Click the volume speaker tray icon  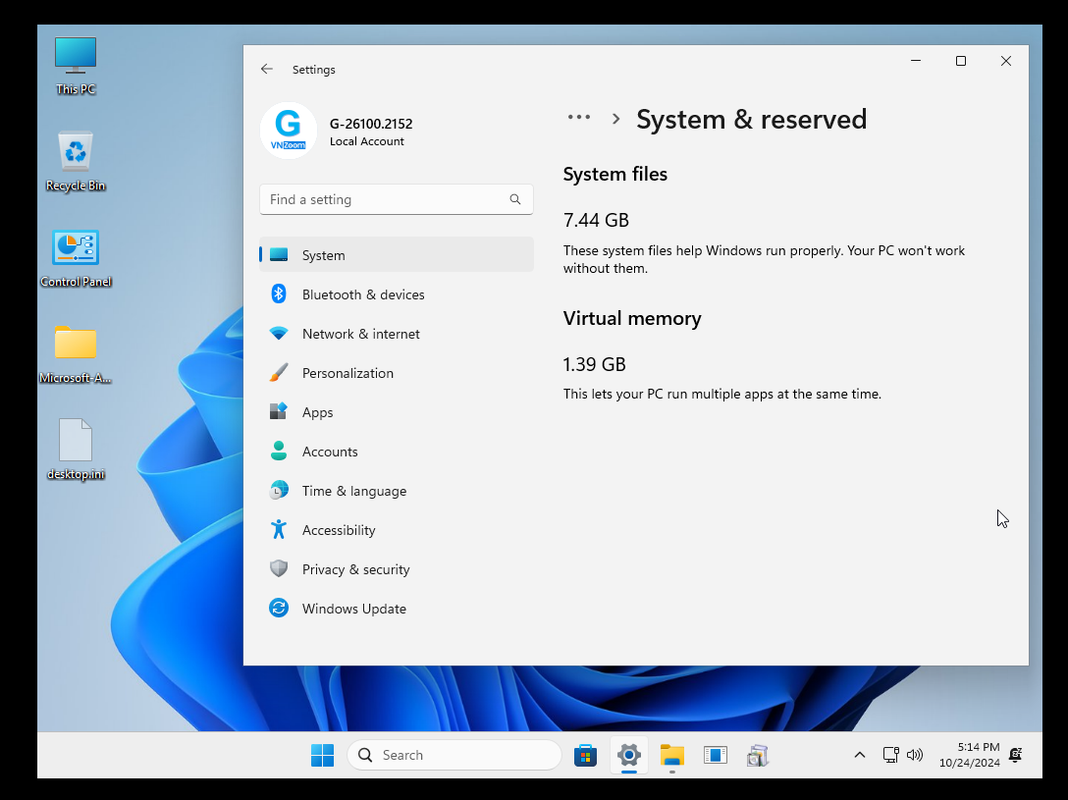pyautogui.click(x=915, y=754)
